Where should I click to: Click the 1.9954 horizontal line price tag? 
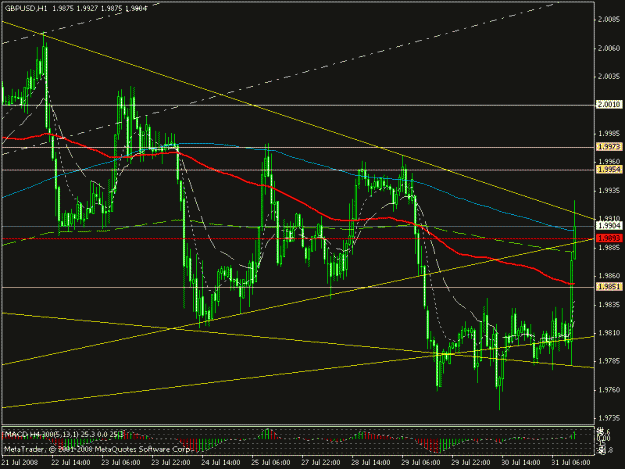click(x=609, y=170)
